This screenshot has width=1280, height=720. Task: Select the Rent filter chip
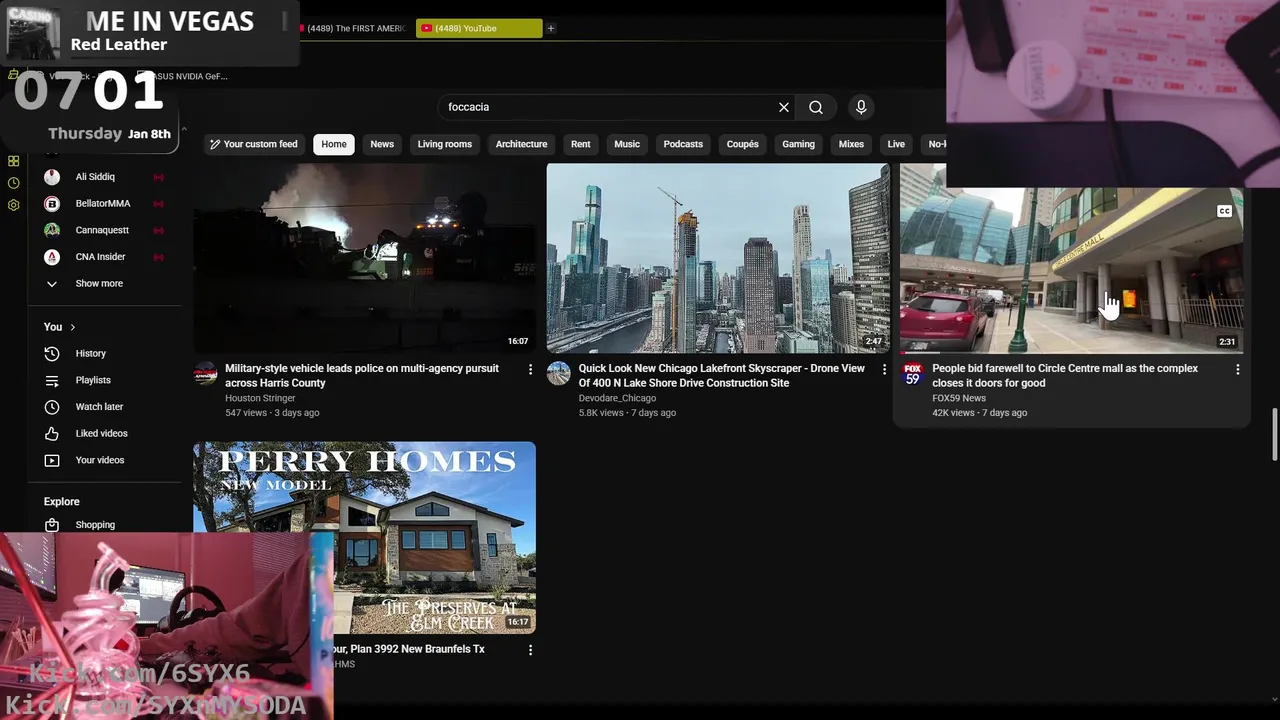pyautogui.click(x=580, y=144)
